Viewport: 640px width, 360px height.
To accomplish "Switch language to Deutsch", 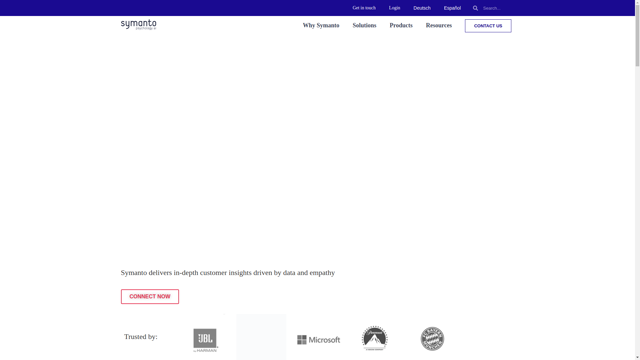I will [x=422, y=8].
